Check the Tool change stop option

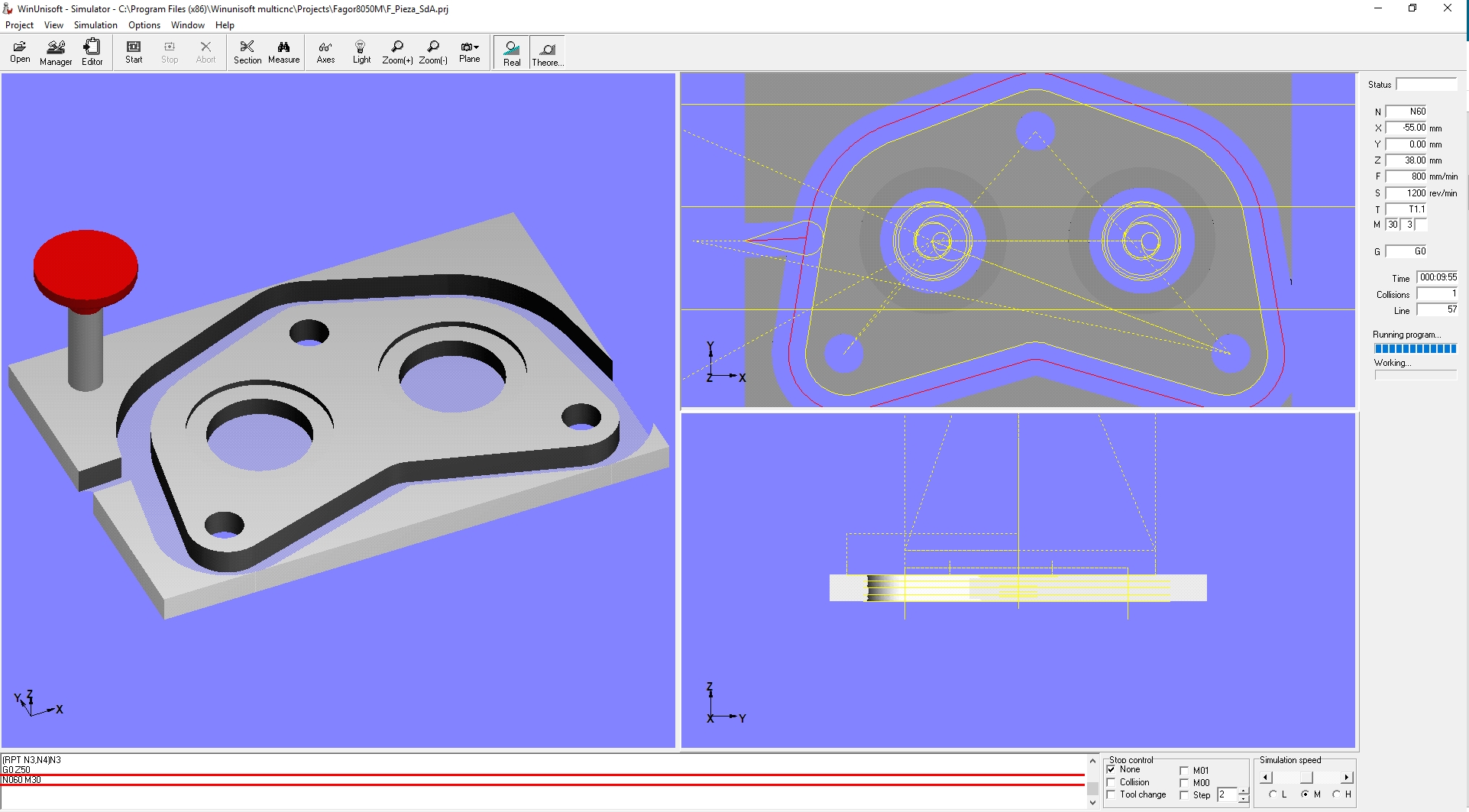point(1111,794)
